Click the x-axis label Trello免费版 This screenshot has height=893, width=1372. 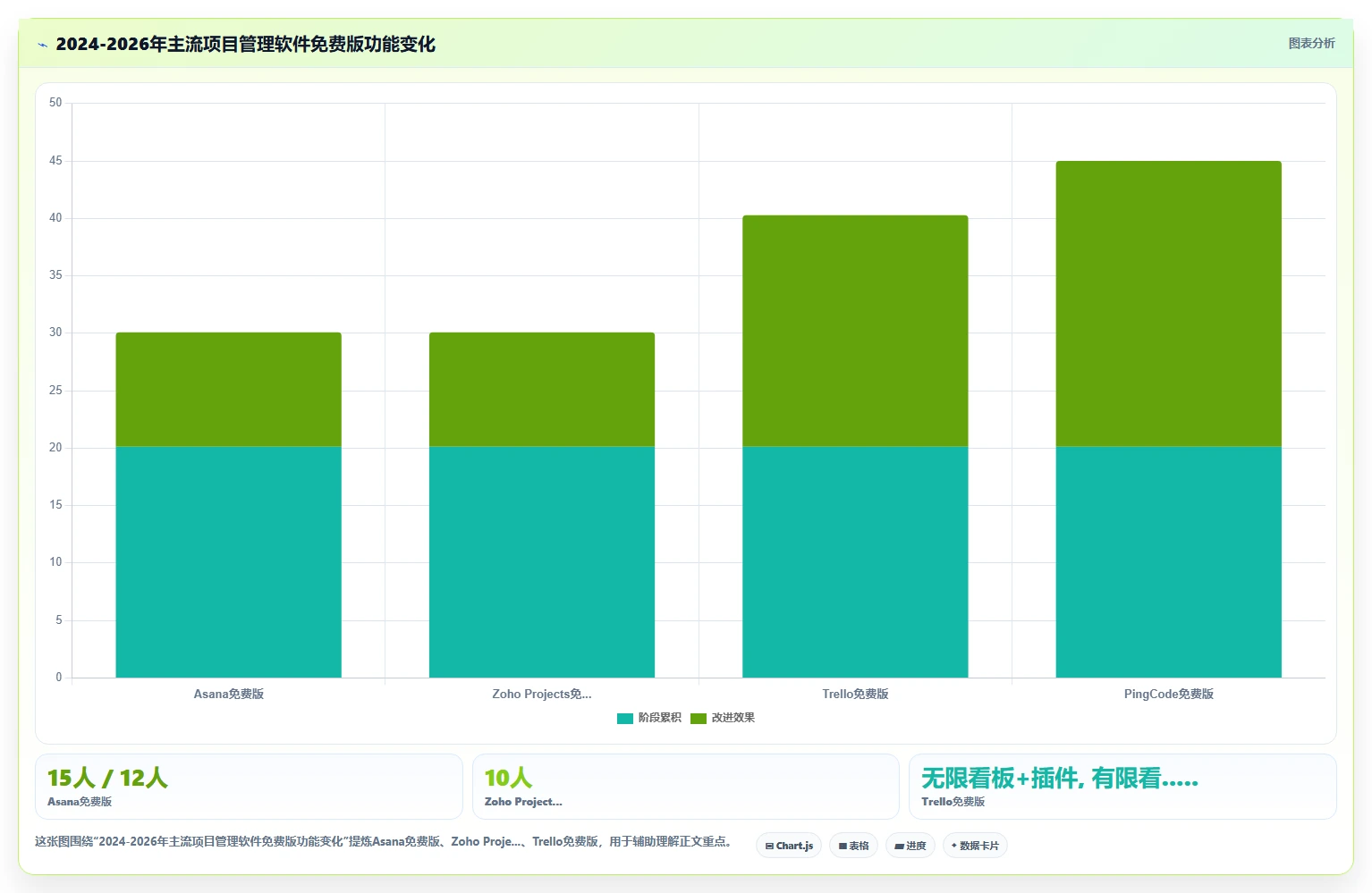pos(855,694)
